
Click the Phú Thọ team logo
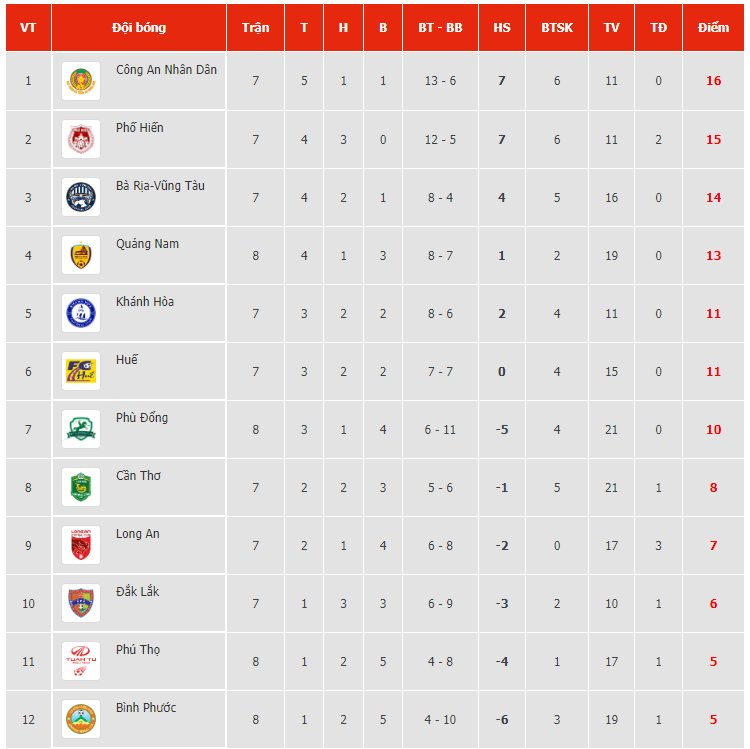point(80,661)
